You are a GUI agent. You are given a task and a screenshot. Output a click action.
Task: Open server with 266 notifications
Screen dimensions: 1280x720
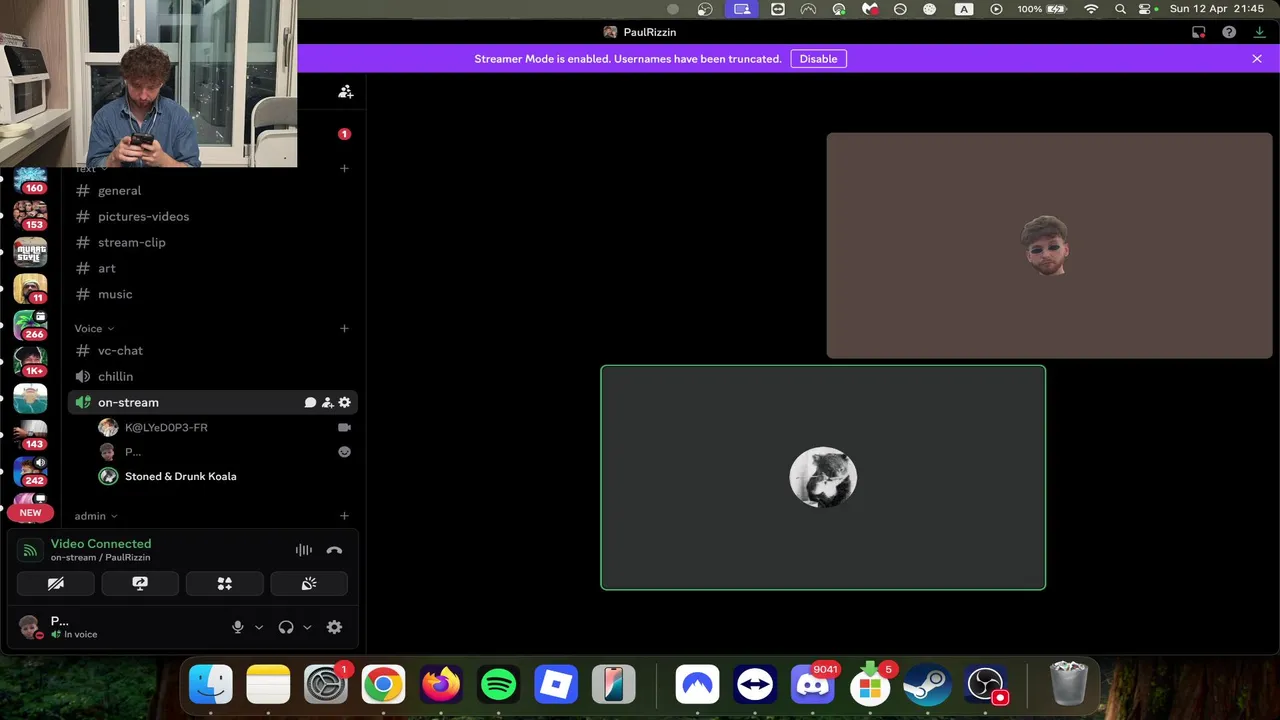[30, 325]
